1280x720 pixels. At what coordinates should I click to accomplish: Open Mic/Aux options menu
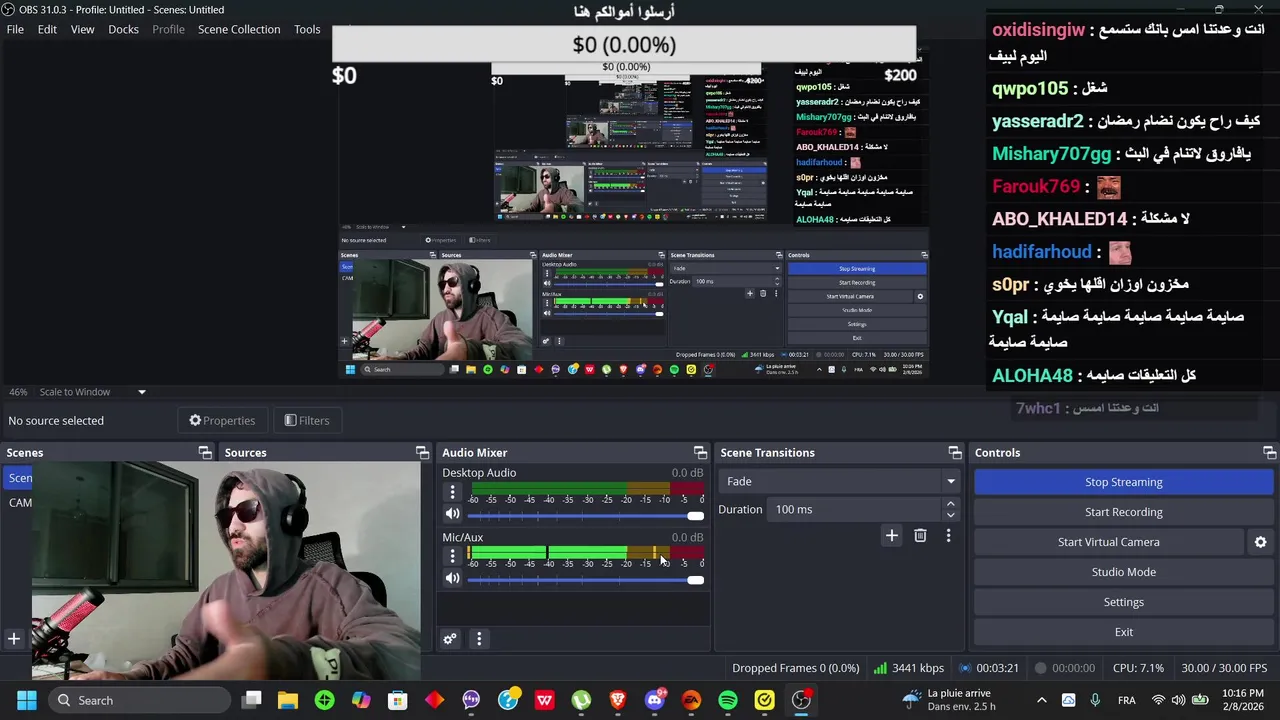(x=452, y=556)
